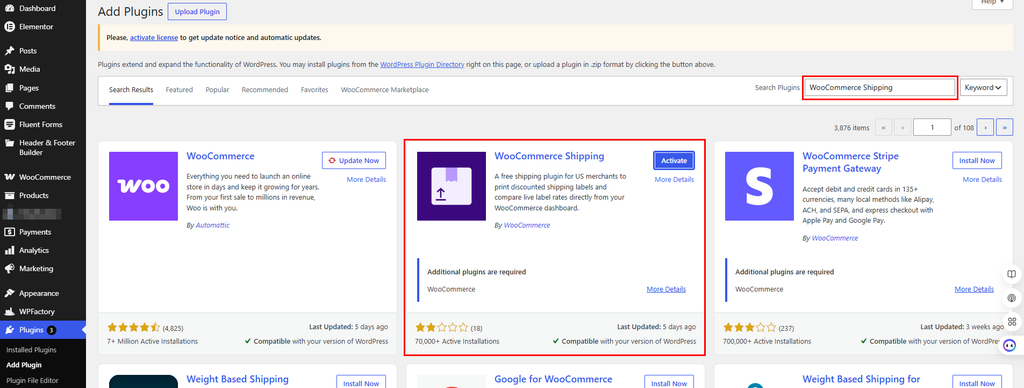
Task: Click the Elementor icon in sidebar
Action: tap(10, 27)
